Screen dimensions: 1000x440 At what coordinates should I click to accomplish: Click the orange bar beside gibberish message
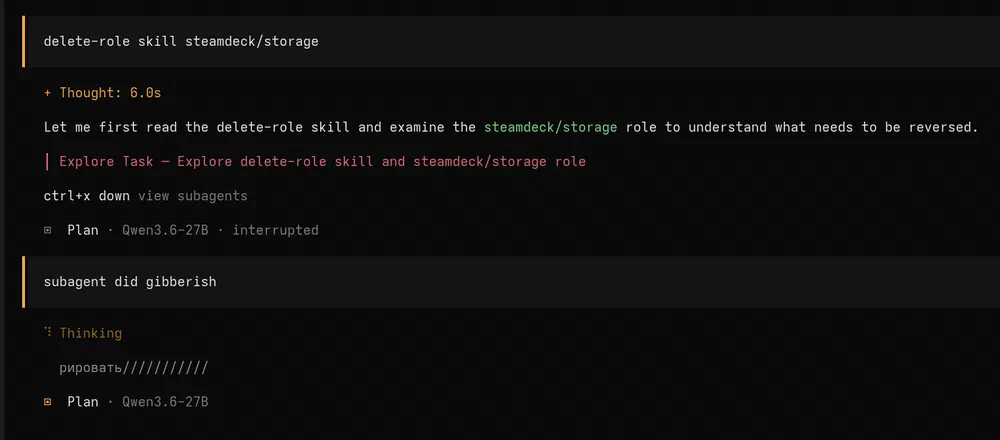click(24, 282)
